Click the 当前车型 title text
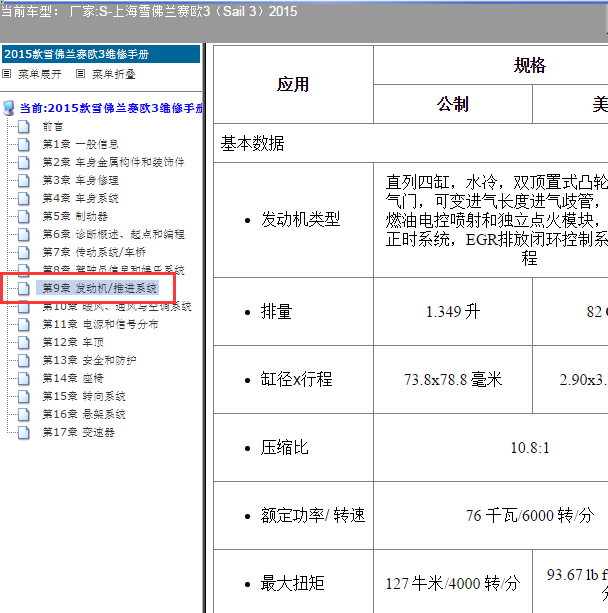This screenshot has width=608, height=613. [x=149, y=11]
